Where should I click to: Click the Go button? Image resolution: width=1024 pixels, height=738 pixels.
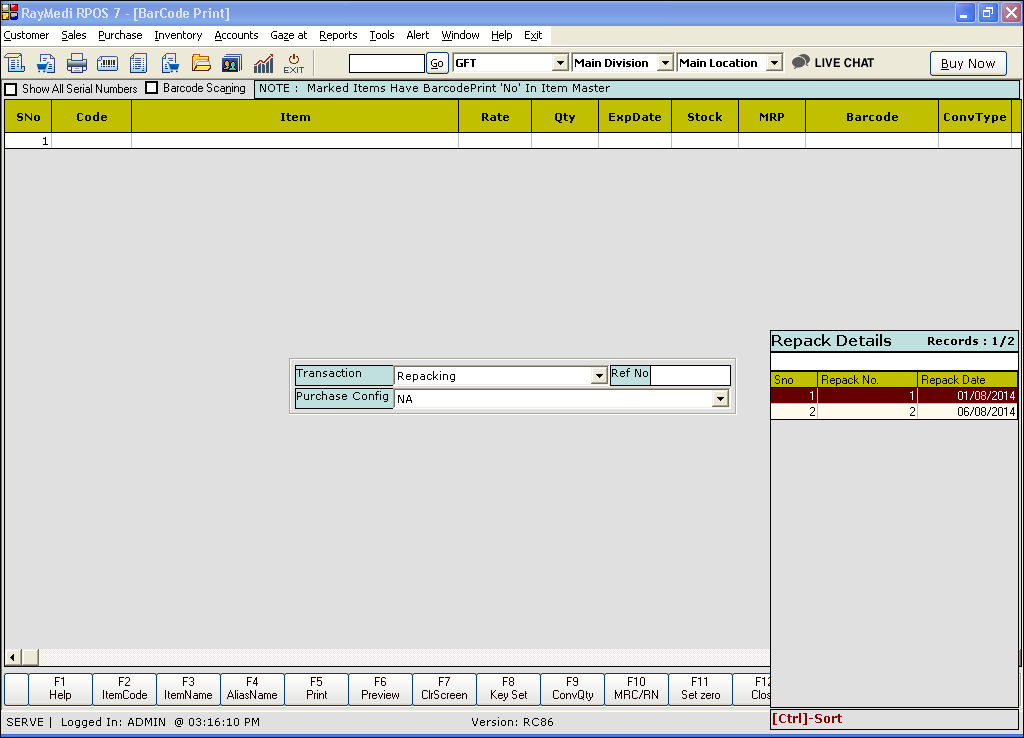tap(437, 63)
